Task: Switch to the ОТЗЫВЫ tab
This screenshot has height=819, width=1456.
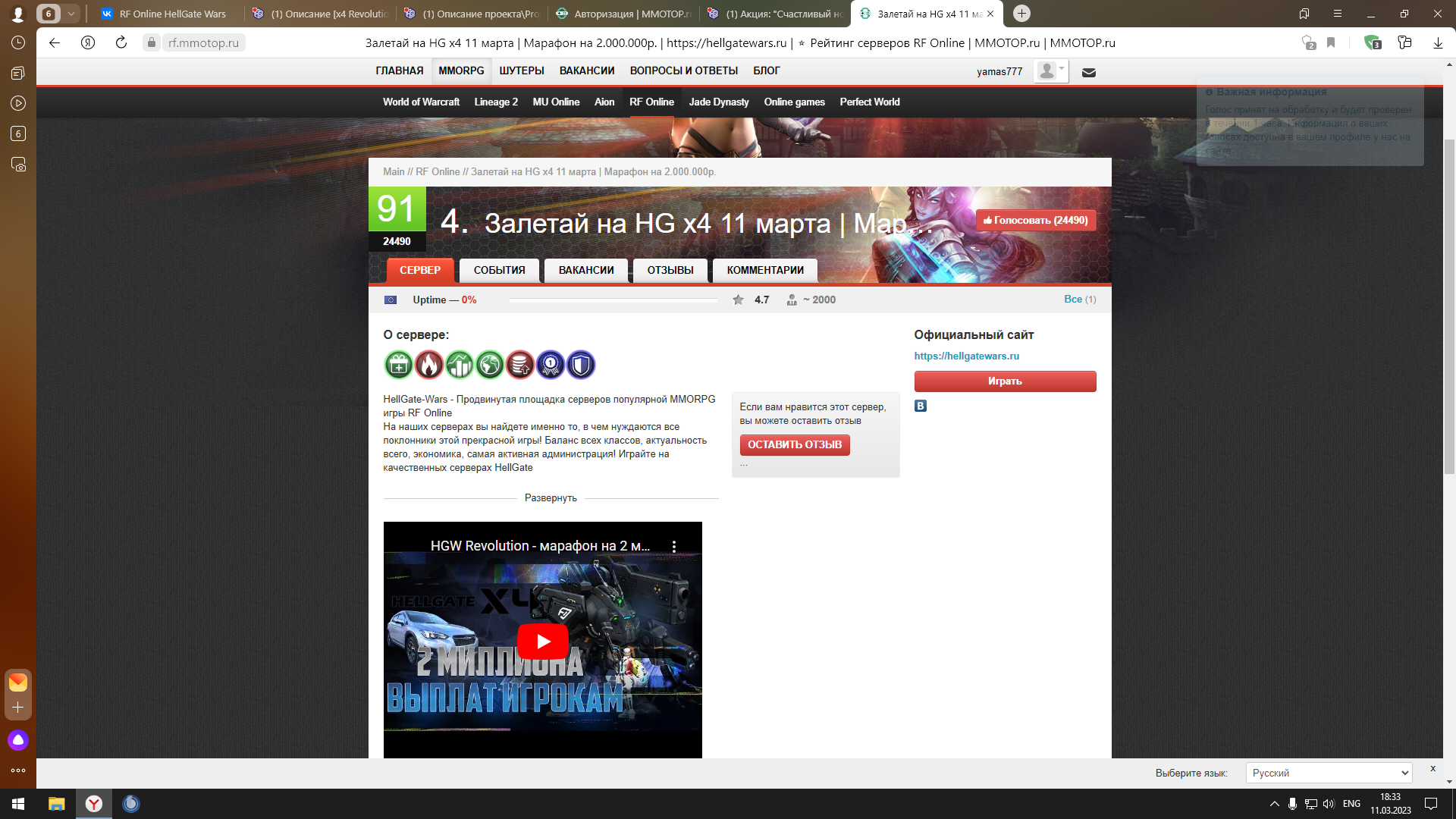Action: [x=670, y=270]
